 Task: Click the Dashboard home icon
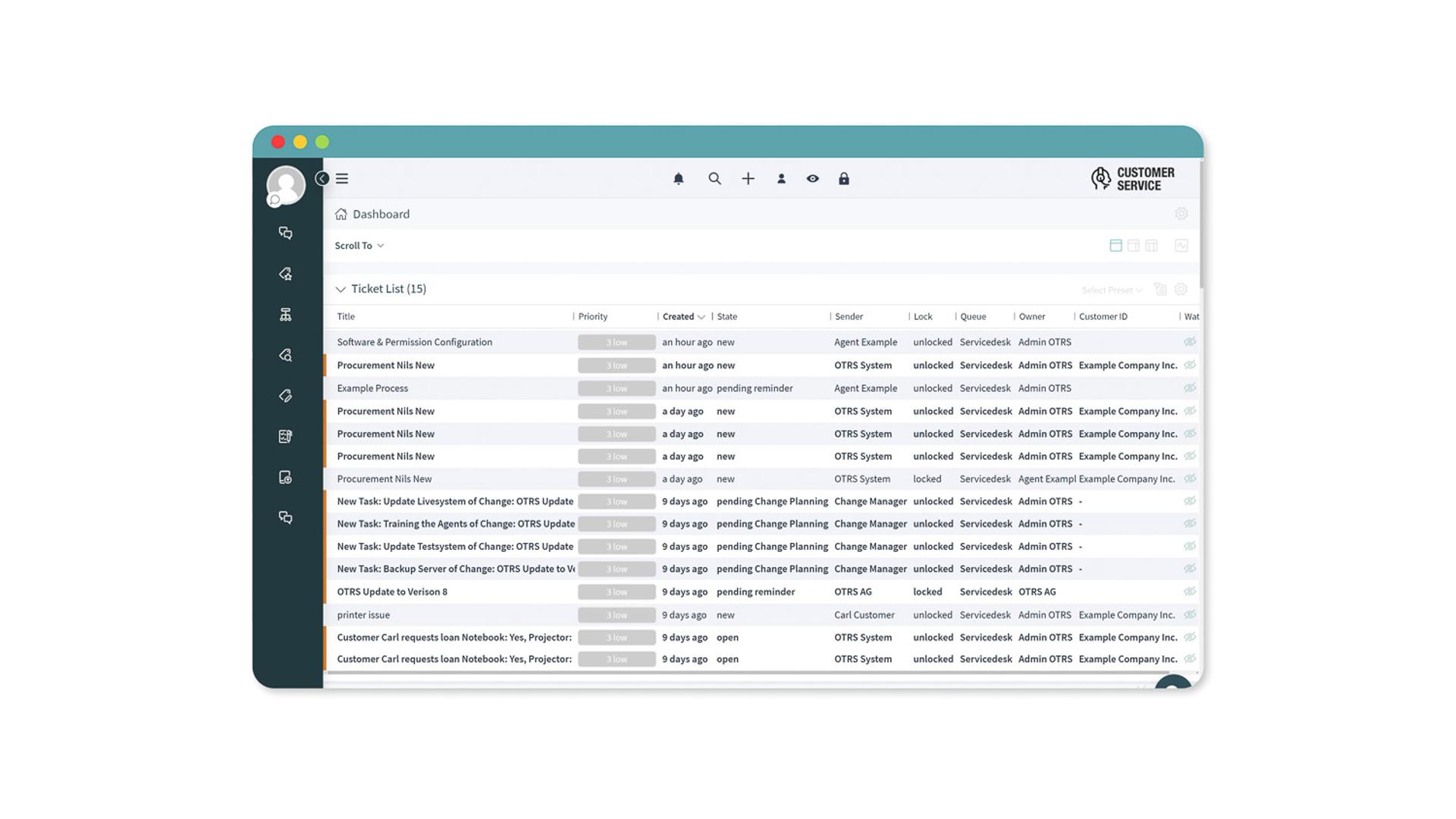pyautogui.click(x=341, y=214)
